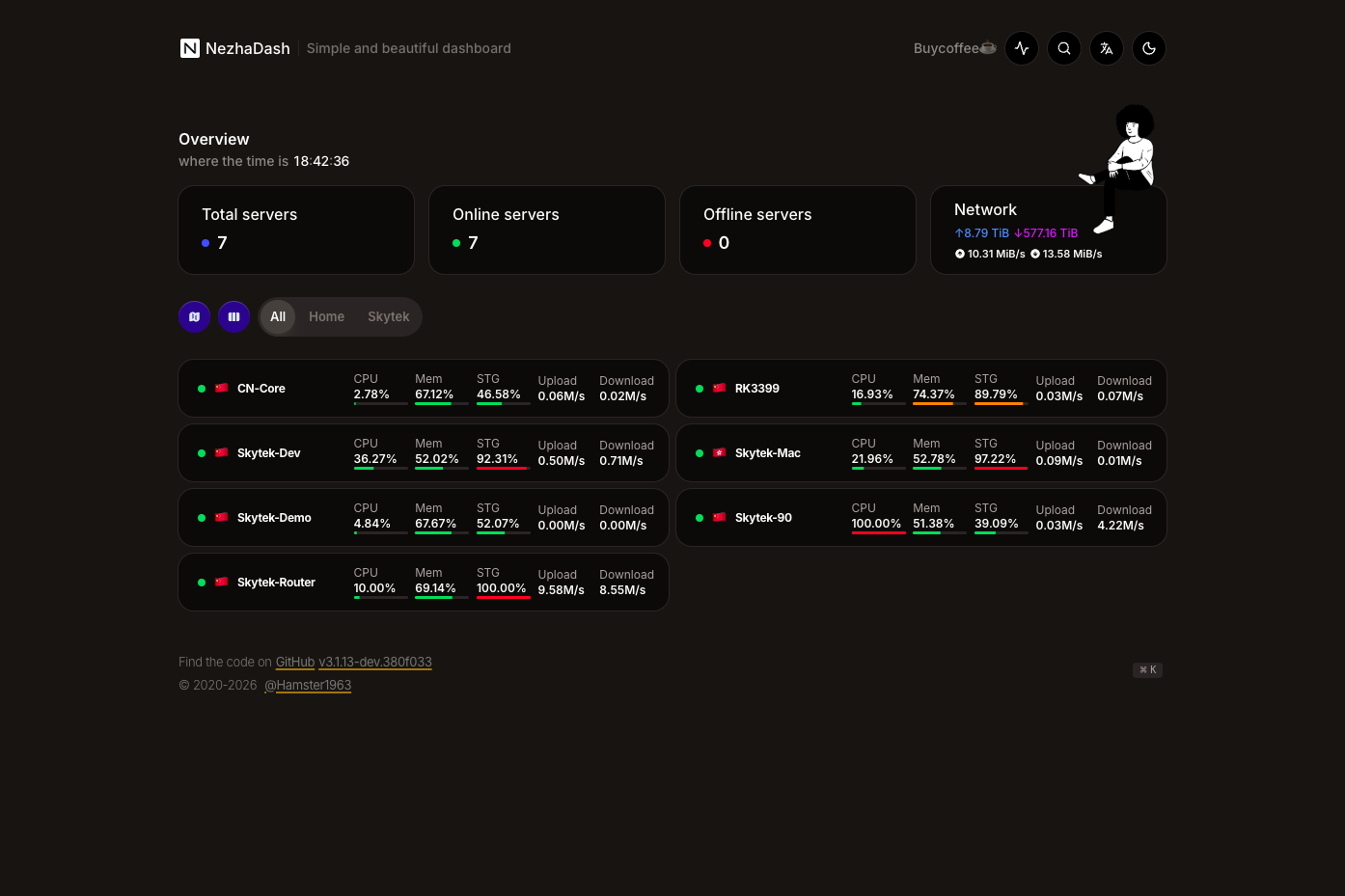Click the flag icon beside Skytek-Router
The width and height of the screenshot is (1345, 896).
coord(221,582)
